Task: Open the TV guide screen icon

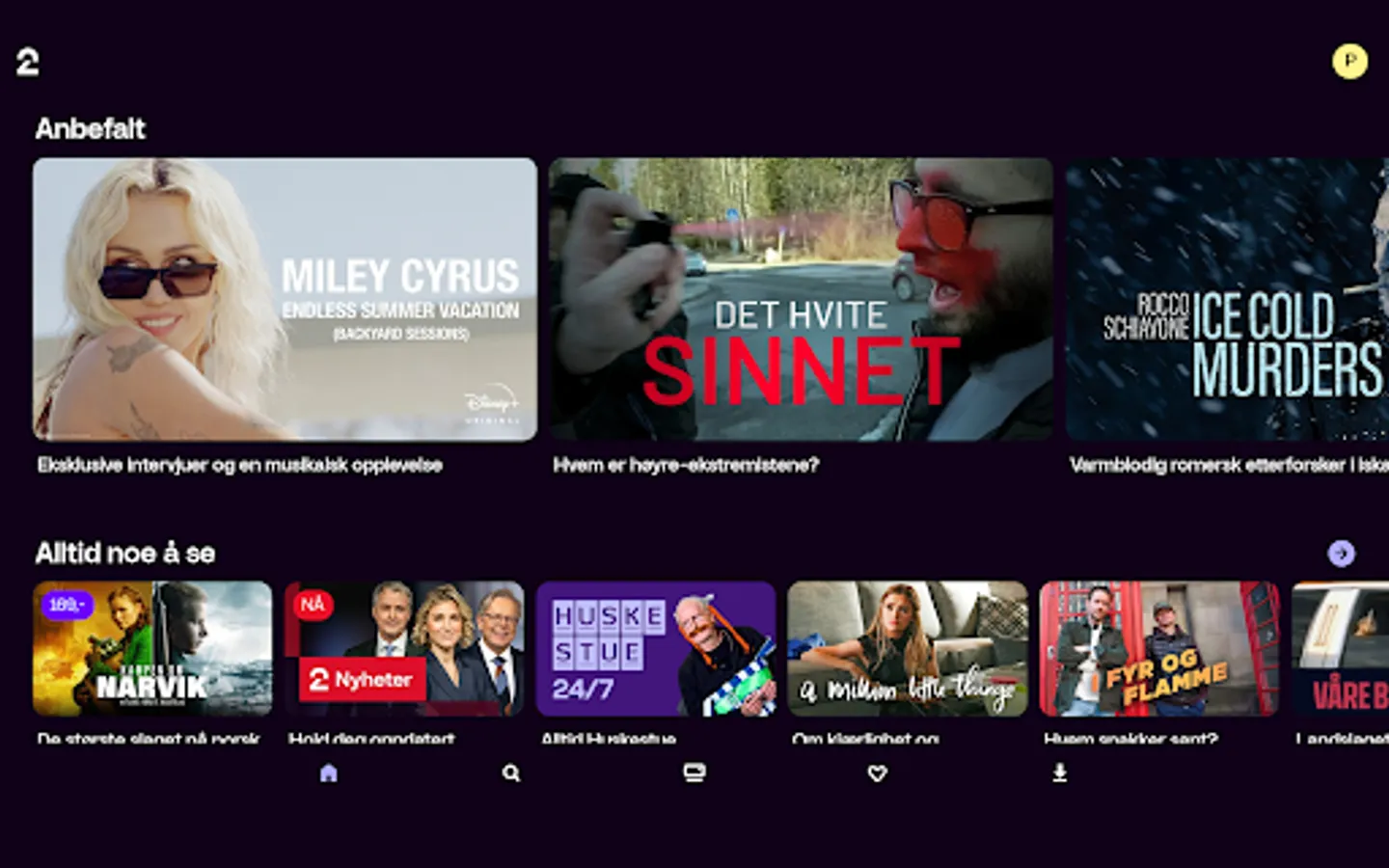Action: point(694,773)
